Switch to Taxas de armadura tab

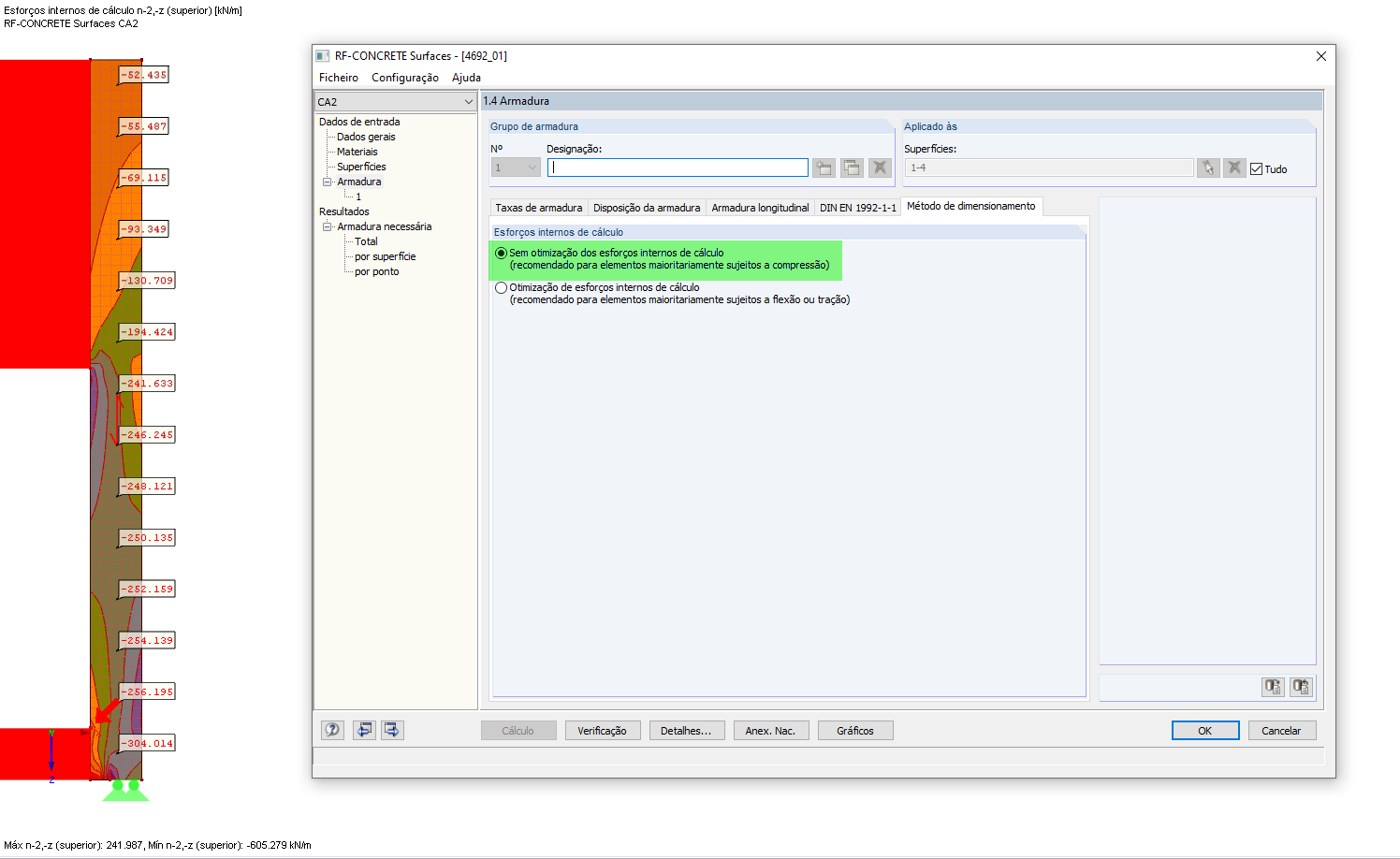coord(539,208)
